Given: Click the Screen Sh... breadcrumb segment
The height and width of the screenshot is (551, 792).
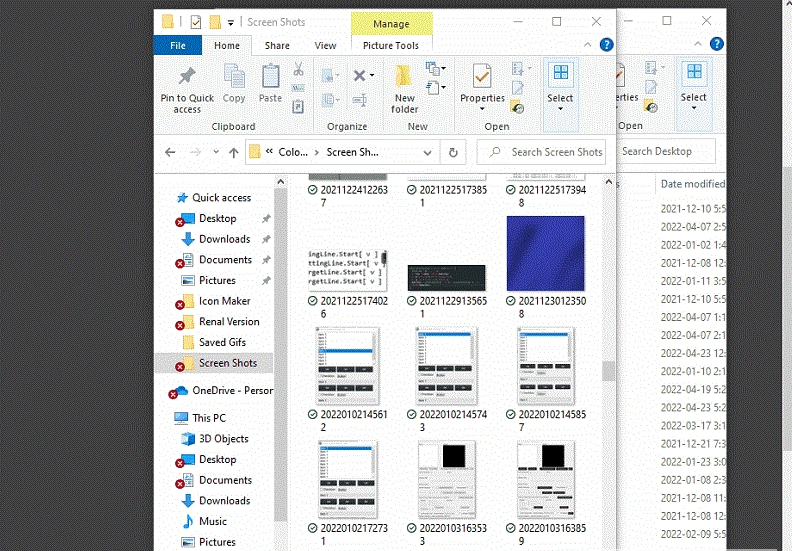Looking at the screenshot, I should [352, 152].
